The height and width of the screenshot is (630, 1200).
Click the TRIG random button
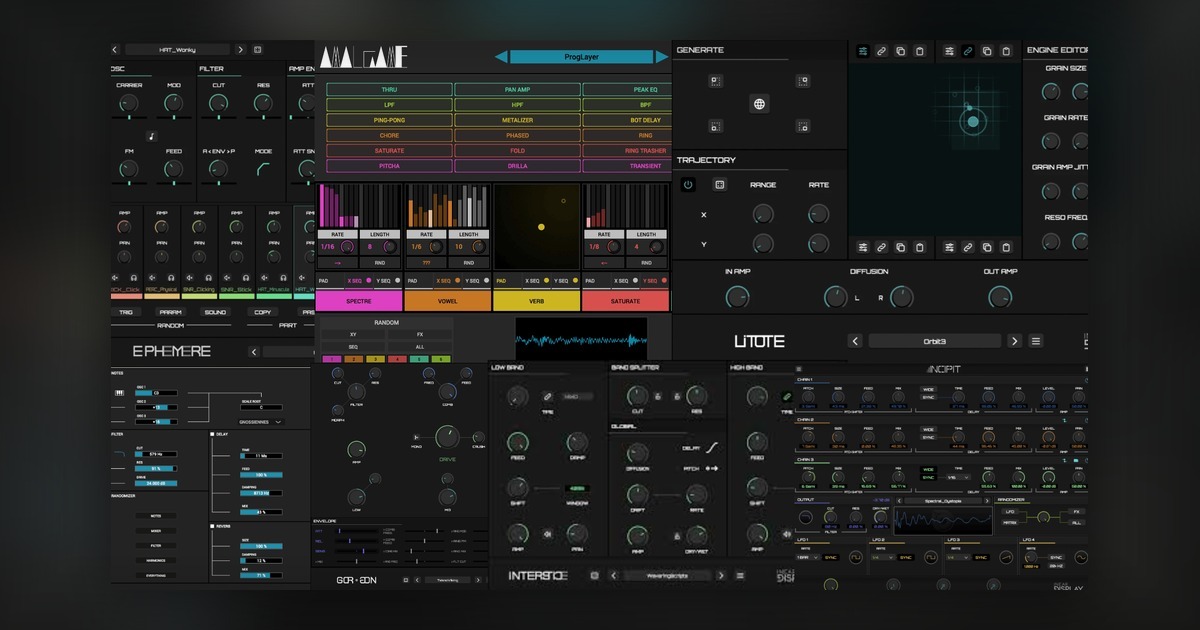[127, 311]
